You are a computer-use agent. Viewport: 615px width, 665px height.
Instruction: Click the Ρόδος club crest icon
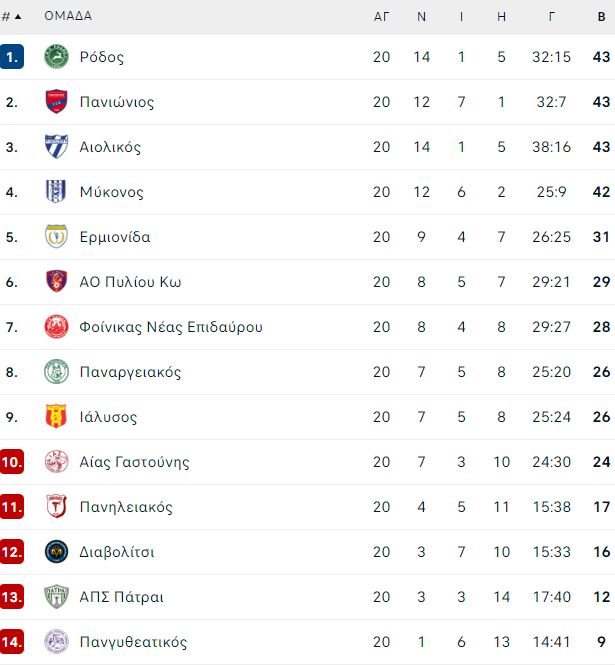point(56,56)
